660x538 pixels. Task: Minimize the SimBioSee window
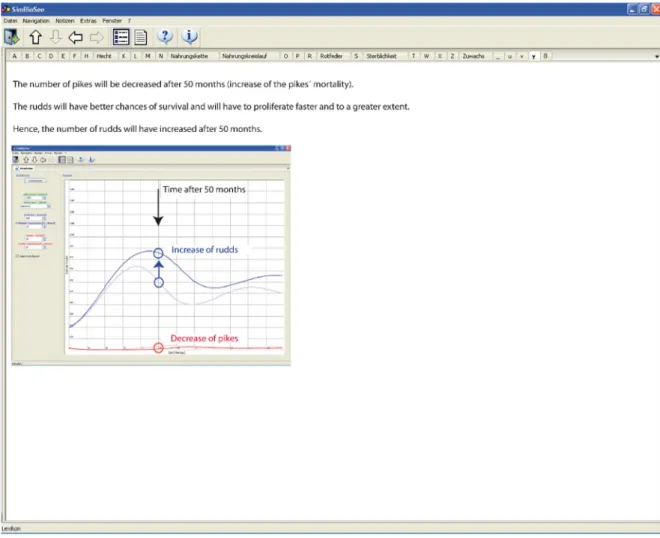(632, 9)
